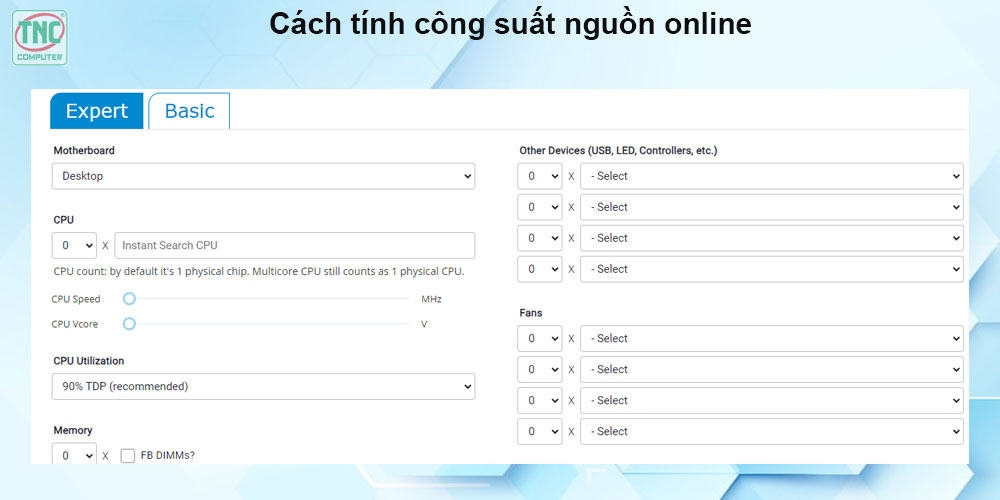This screenshot has width=1000, height=500.
Task: Open the CPU Utilization 90% TDP dropdown
Action: (263, 386)
